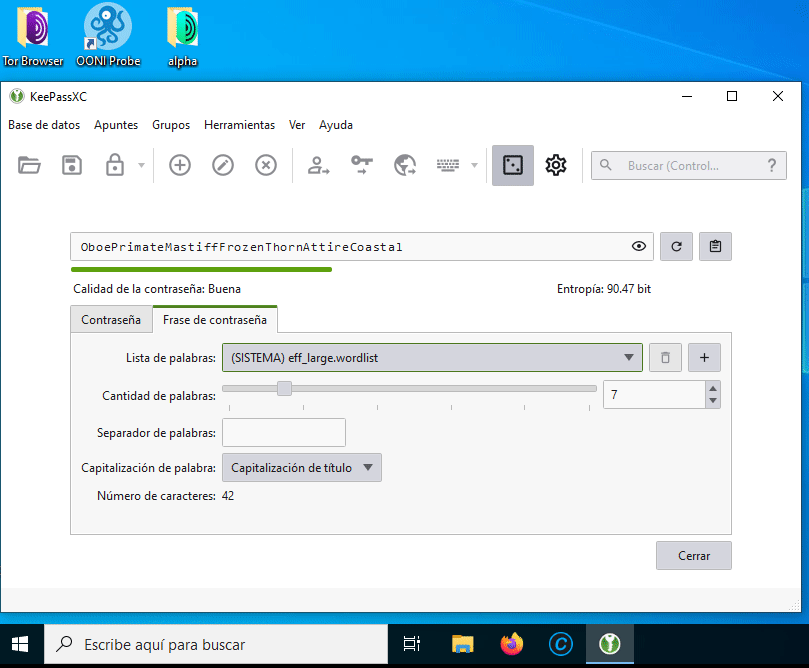Delete wordlist with the trash icon
Screen dimensions: 809x668
(665, 357)
